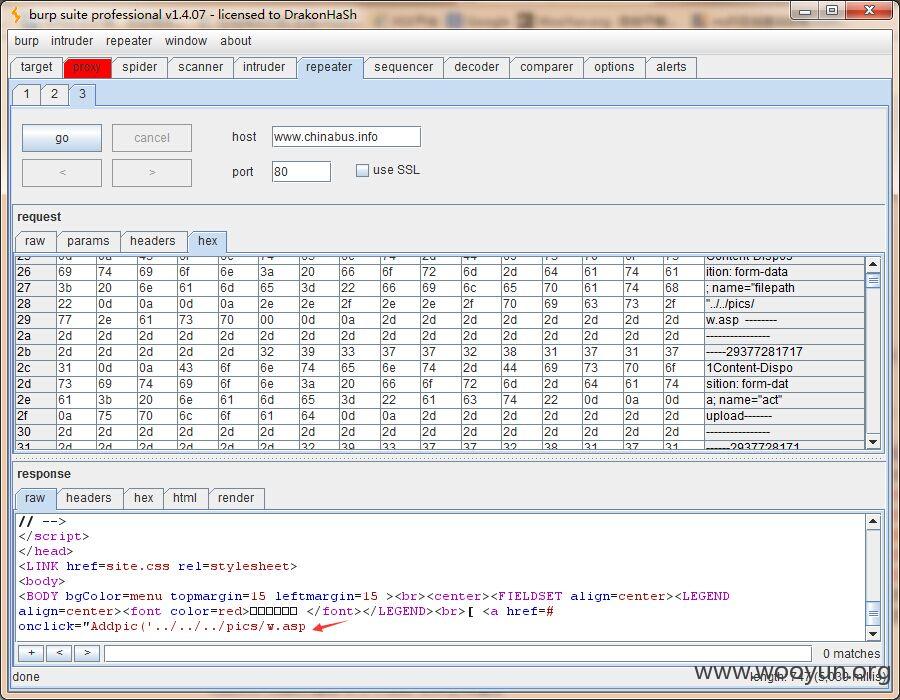Send the request with the go button

point(62,138)
